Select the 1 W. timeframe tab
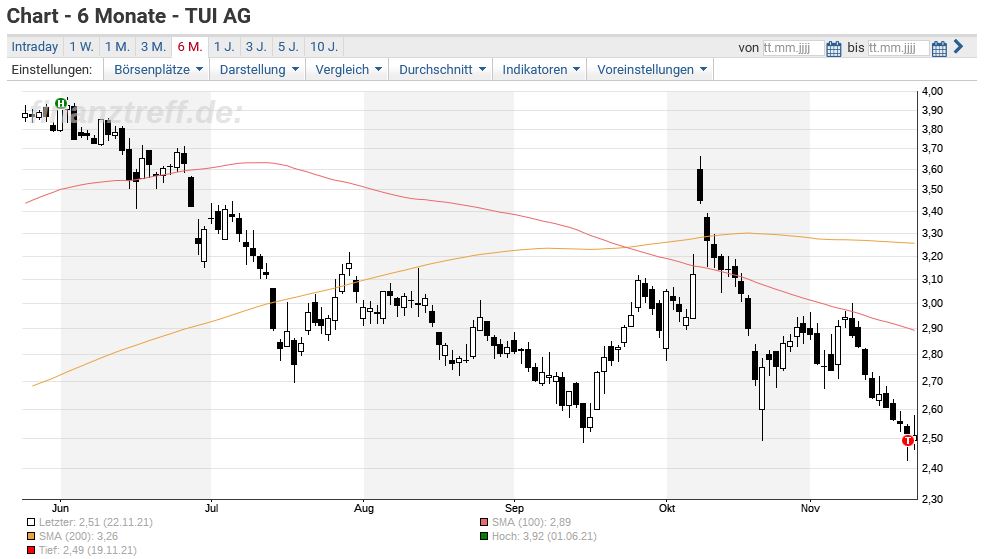 [x=82, y=46]
